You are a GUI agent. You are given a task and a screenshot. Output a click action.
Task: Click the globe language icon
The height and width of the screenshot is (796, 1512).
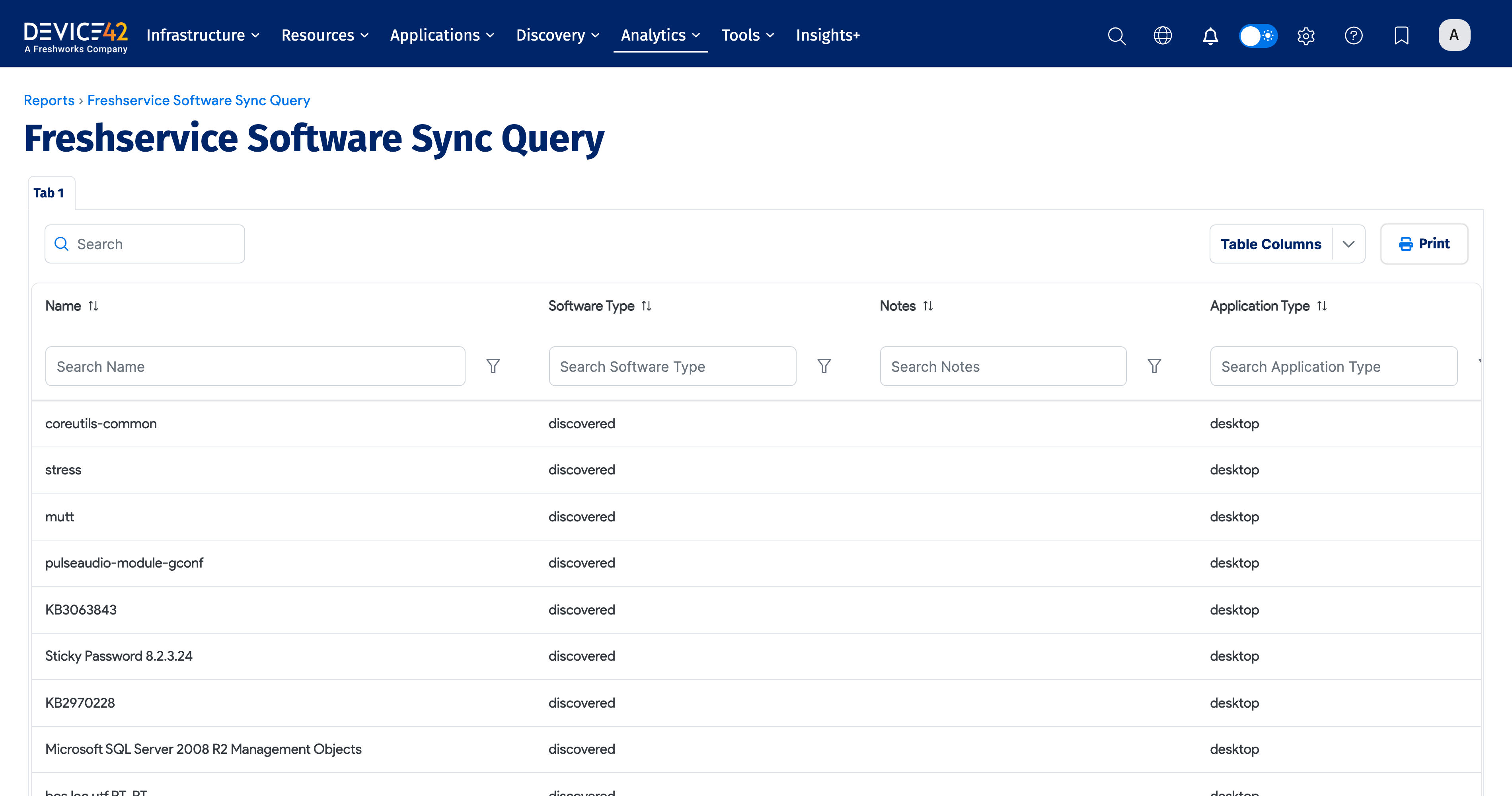tap(1163, 36)
